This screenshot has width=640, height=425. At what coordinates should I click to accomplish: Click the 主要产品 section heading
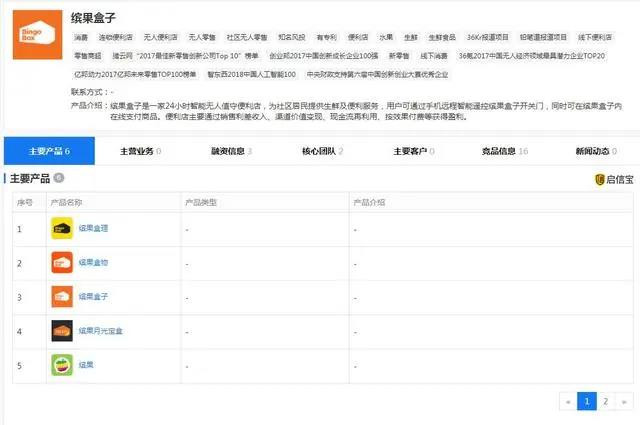pos(30,178)
